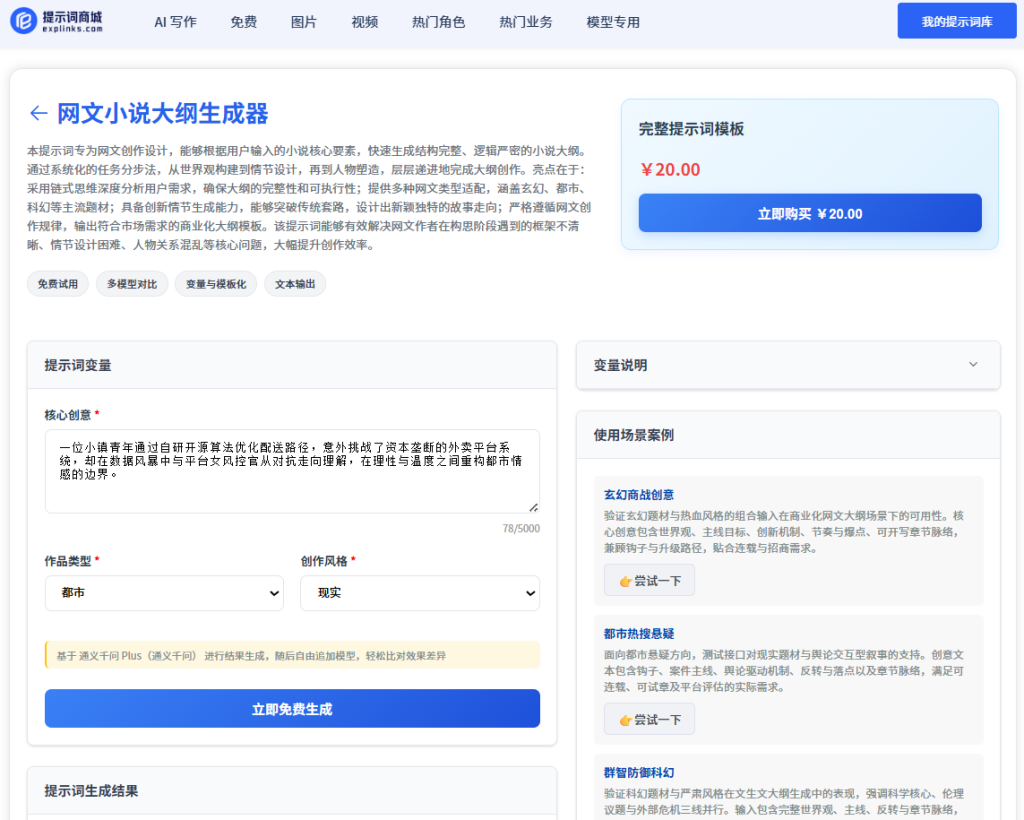Open the 视频 category
Image resolution: width=1024 pixels, height=820 pixels.
[x=365, y=22]
